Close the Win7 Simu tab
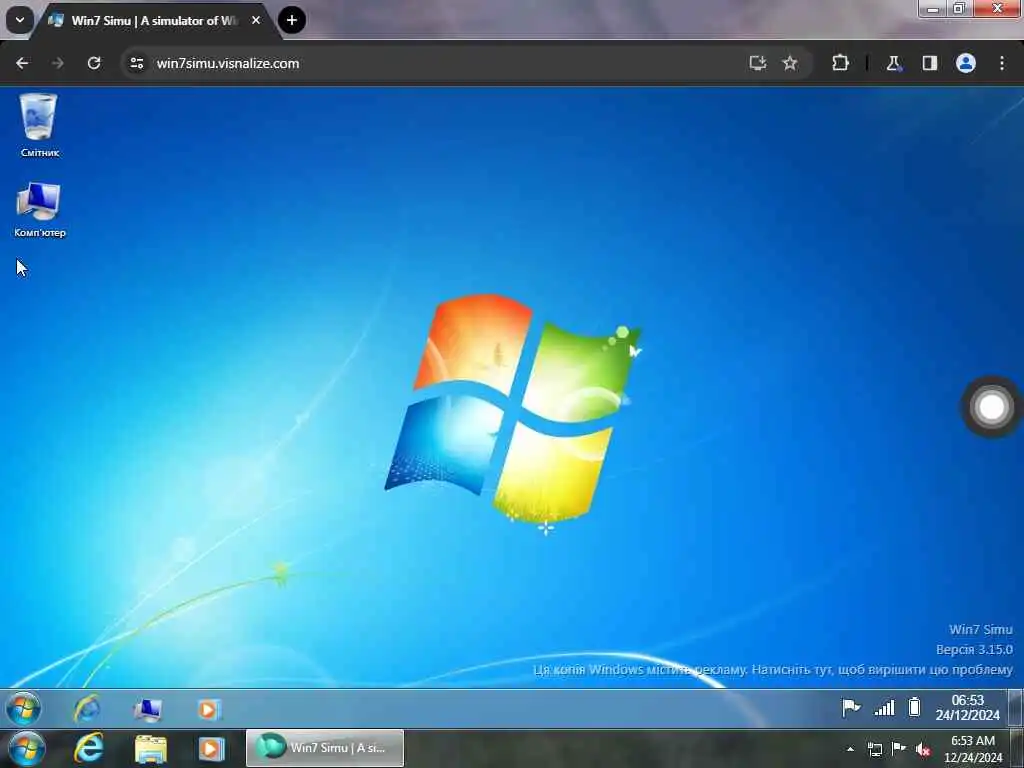Image resolution: width=1024 pixels, height=768 pixels. [256, 20]
